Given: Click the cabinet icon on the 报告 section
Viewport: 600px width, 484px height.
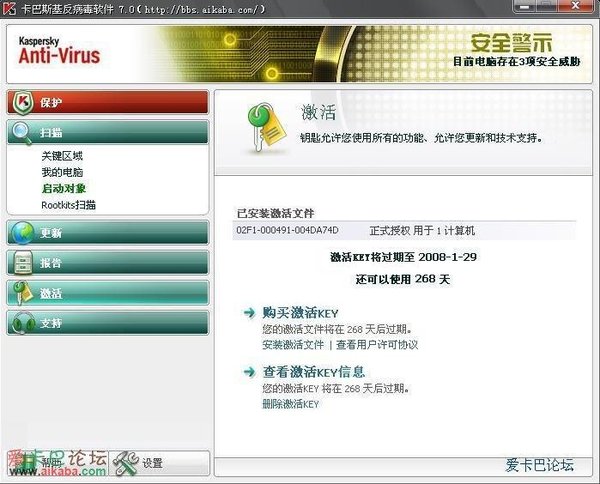Looking at the screenshot, I should [x=23, y=263].
